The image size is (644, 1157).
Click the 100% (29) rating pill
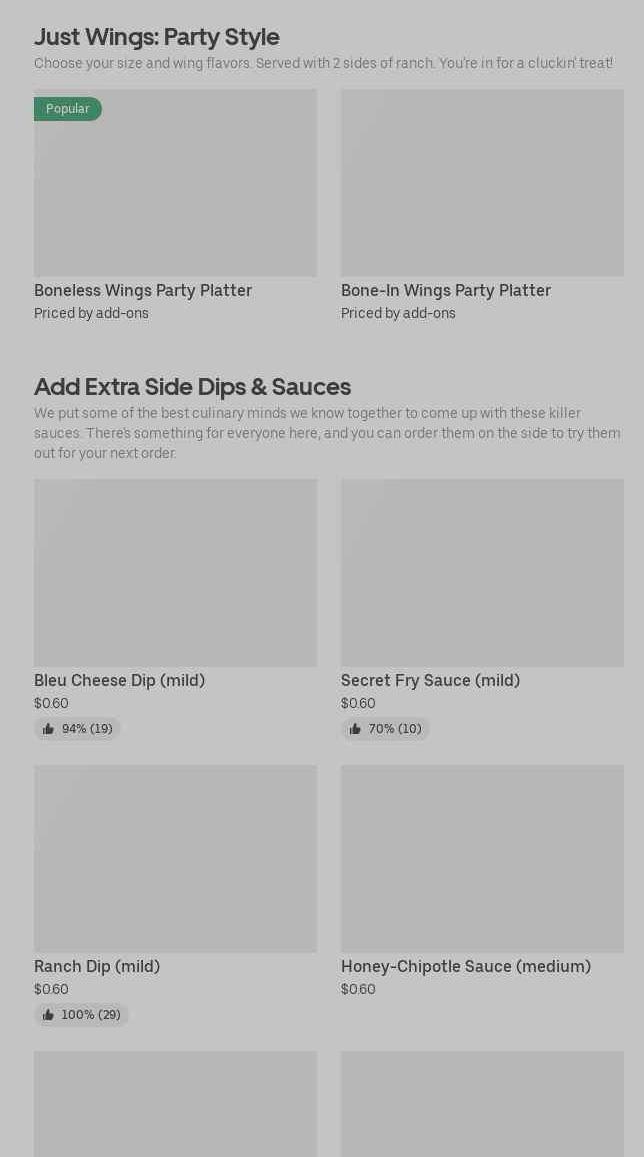81,1015
